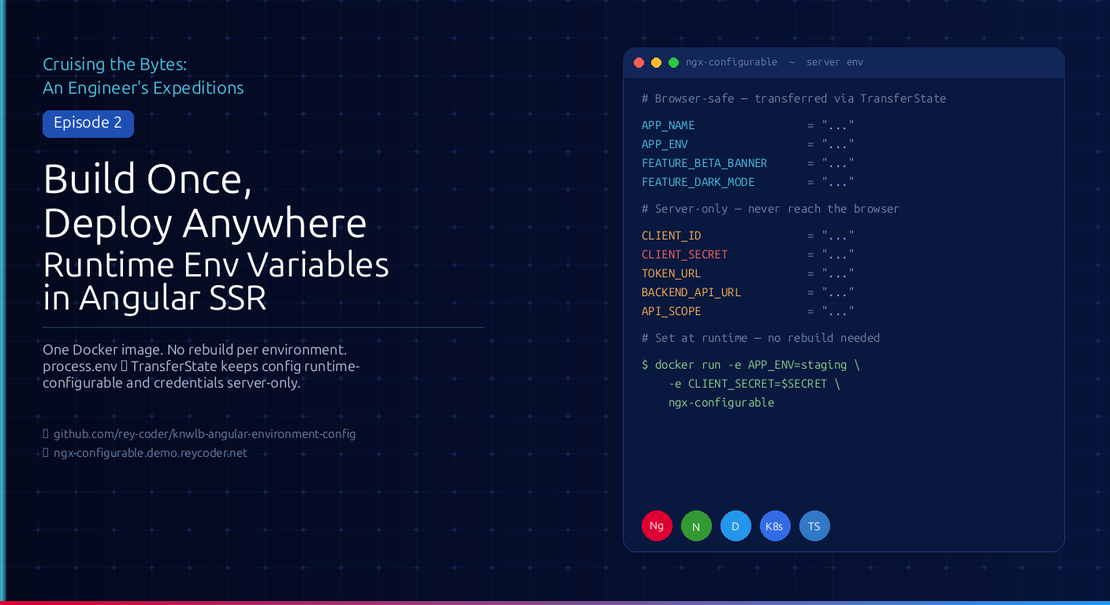
Task: Click 'in Angular SSR' heading line
Action: 155,298
